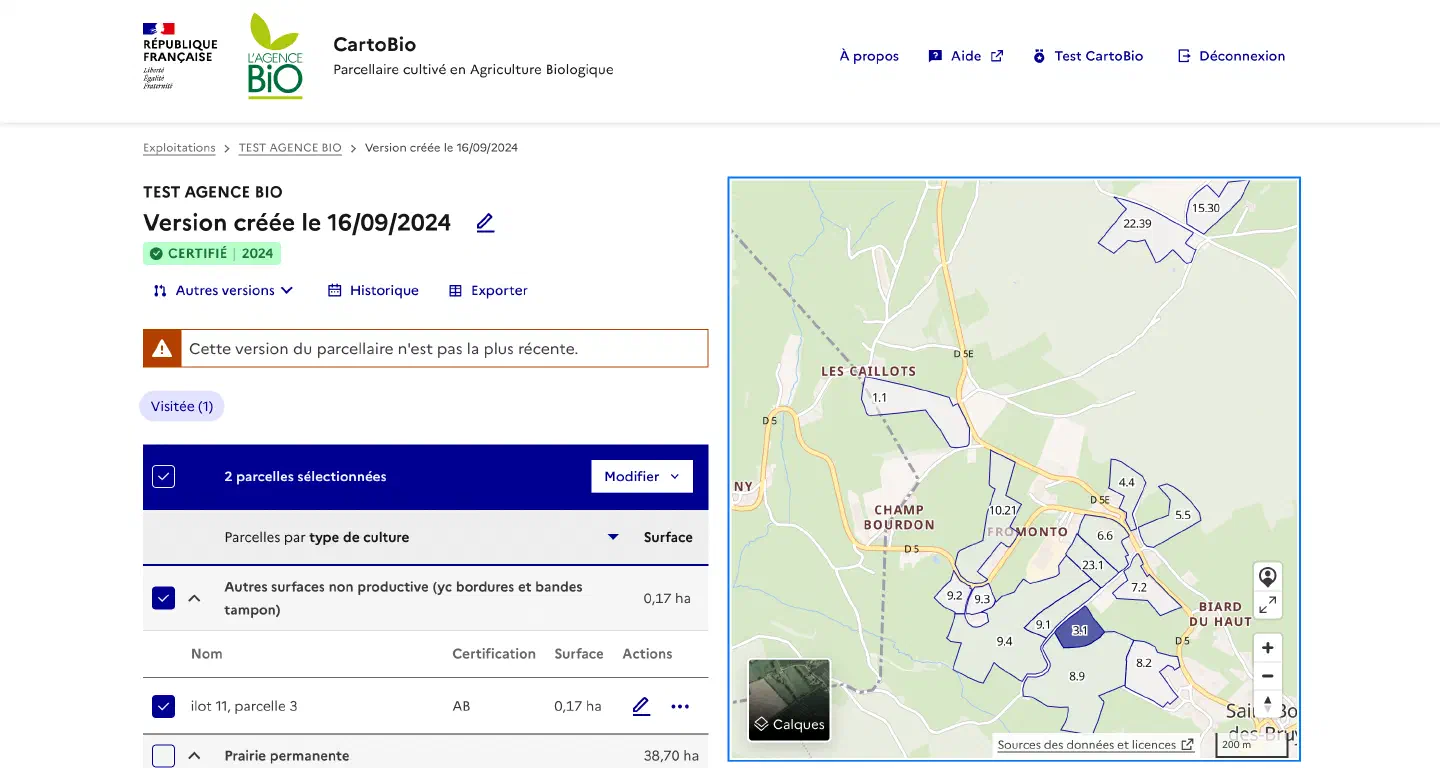Click the CERTIFIÉ 2024 badge
Image resolution: width=1440 pixels, height=768 pixels.
pos(212,254)
